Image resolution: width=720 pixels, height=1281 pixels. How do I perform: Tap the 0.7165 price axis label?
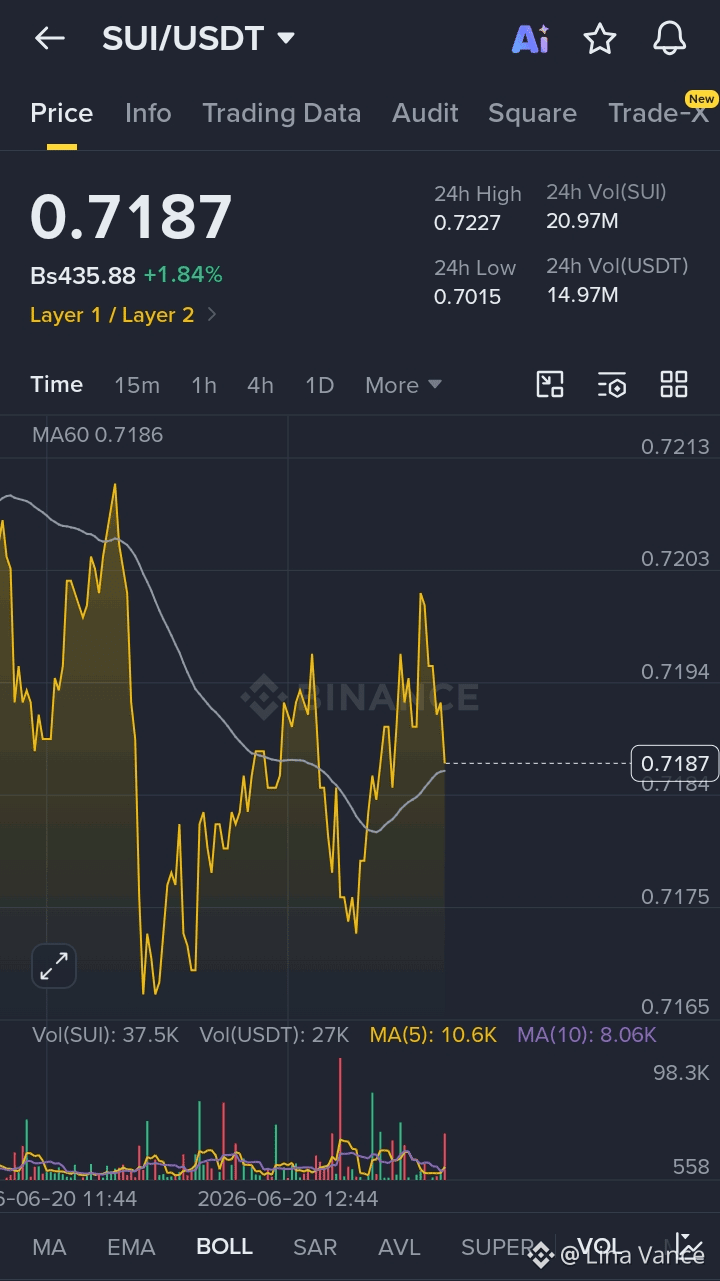click(x=675, y=1007)
